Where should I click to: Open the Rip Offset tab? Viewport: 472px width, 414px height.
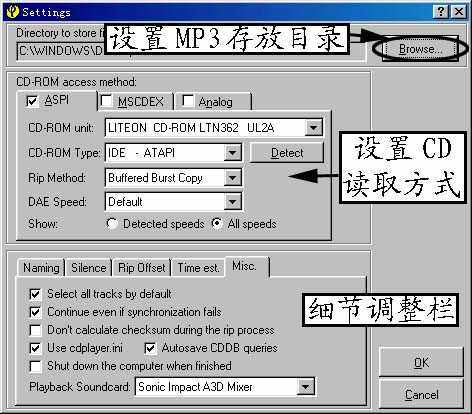[142, 268]
